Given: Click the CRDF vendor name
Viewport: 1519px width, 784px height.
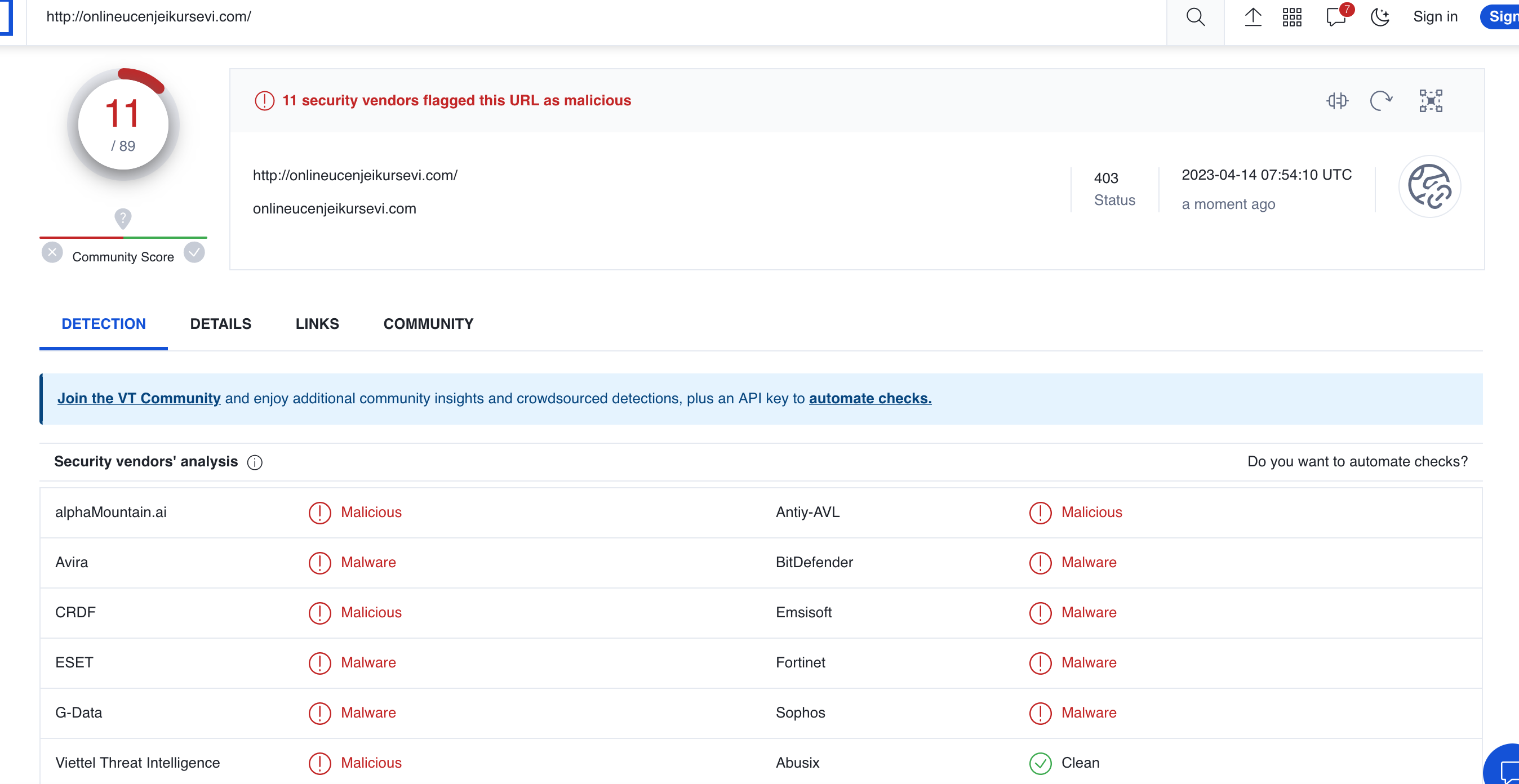Looking at the screenshot, I should tap(75, 612).
